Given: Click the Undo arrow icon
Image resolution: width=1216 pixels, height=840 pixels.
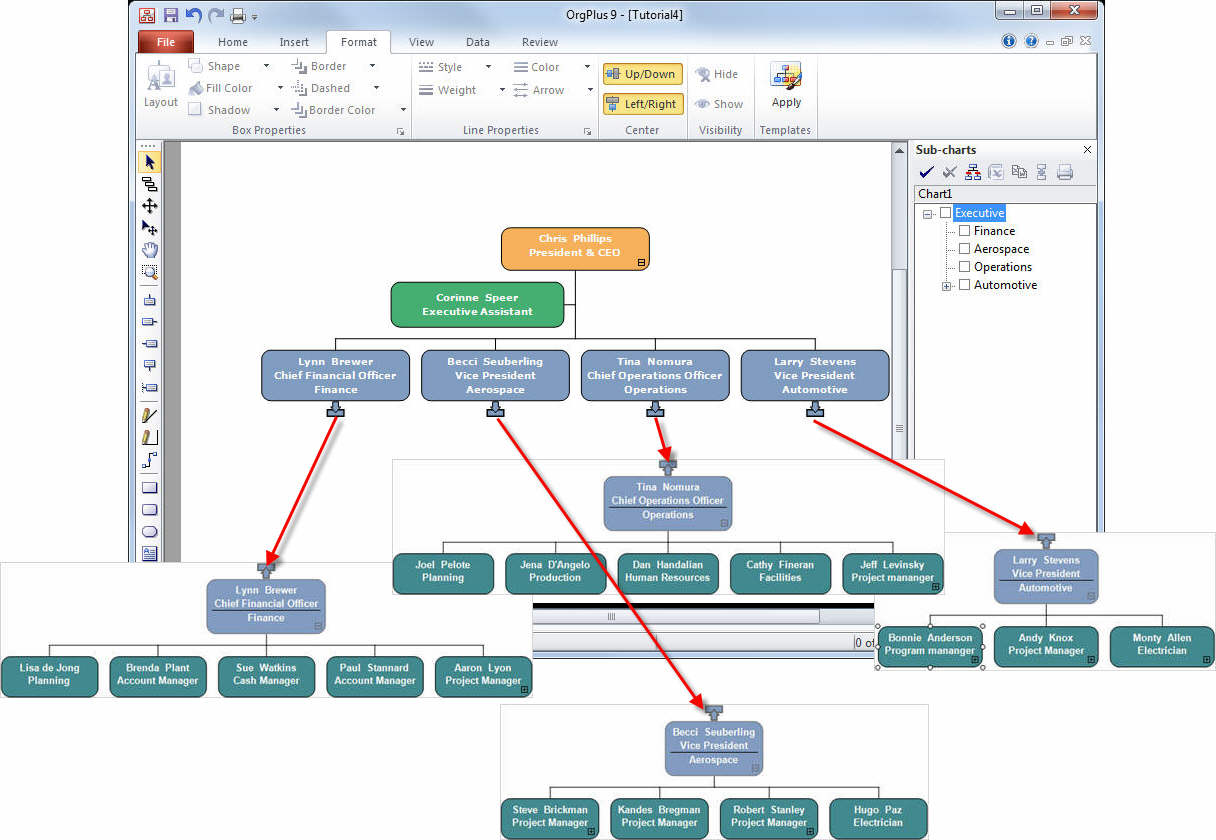Looking at the screenshot, I should point(194,15).
